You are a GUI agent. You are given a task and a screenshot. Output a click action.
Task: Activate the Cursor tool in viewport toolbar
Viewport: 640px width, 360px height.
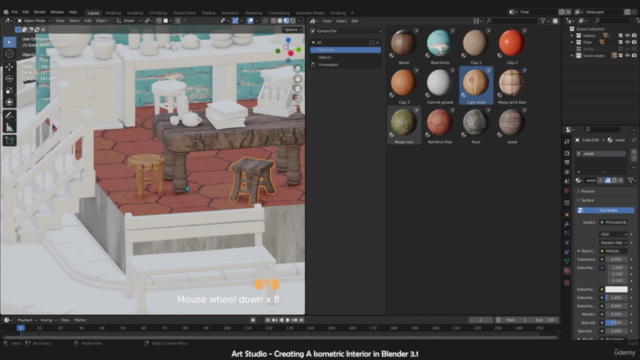(9, 54)
